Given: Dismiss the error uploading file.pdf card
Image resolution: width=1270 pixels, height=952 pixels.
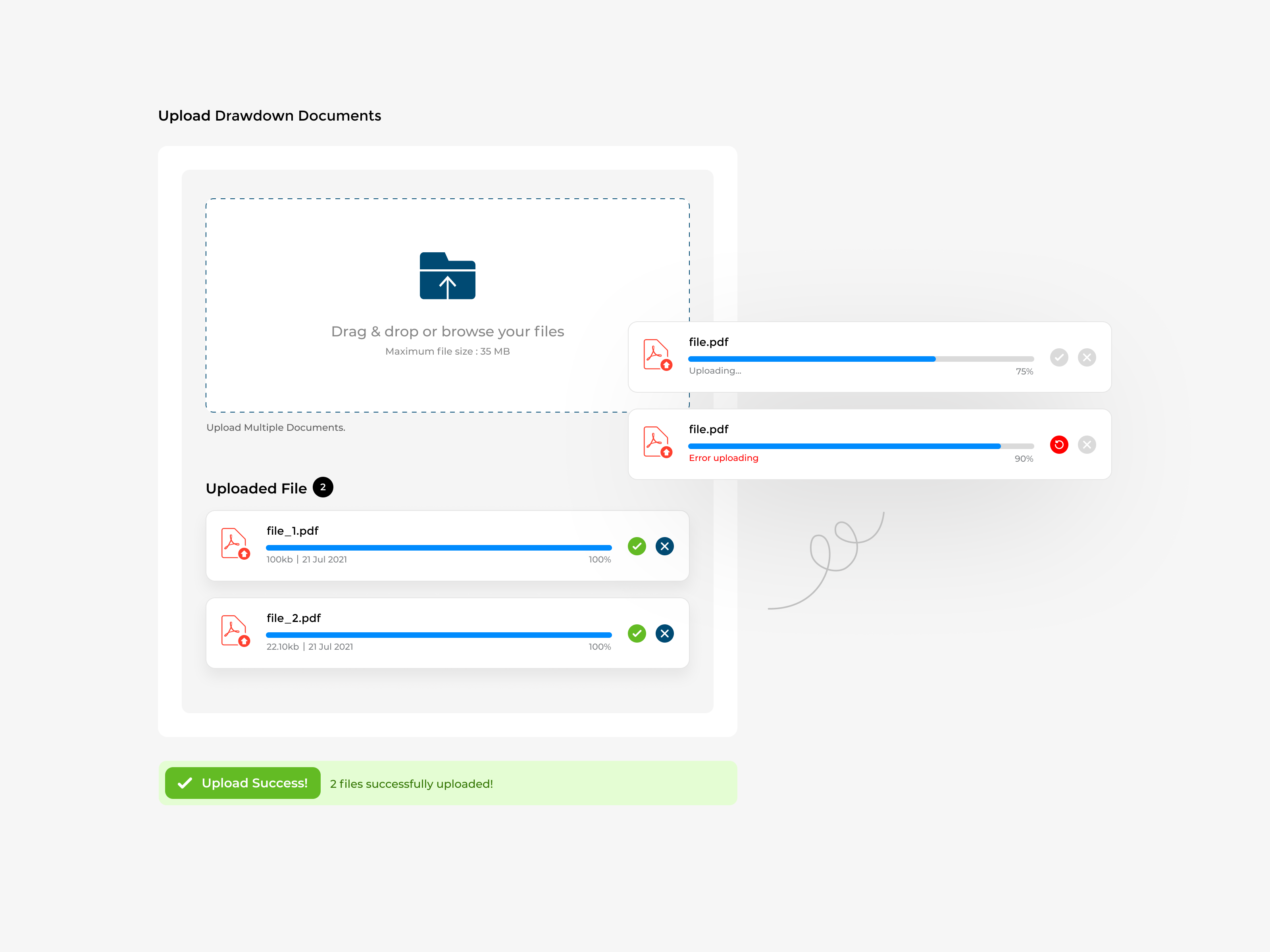Looking at the screenshot, I should click(1087, 445).
